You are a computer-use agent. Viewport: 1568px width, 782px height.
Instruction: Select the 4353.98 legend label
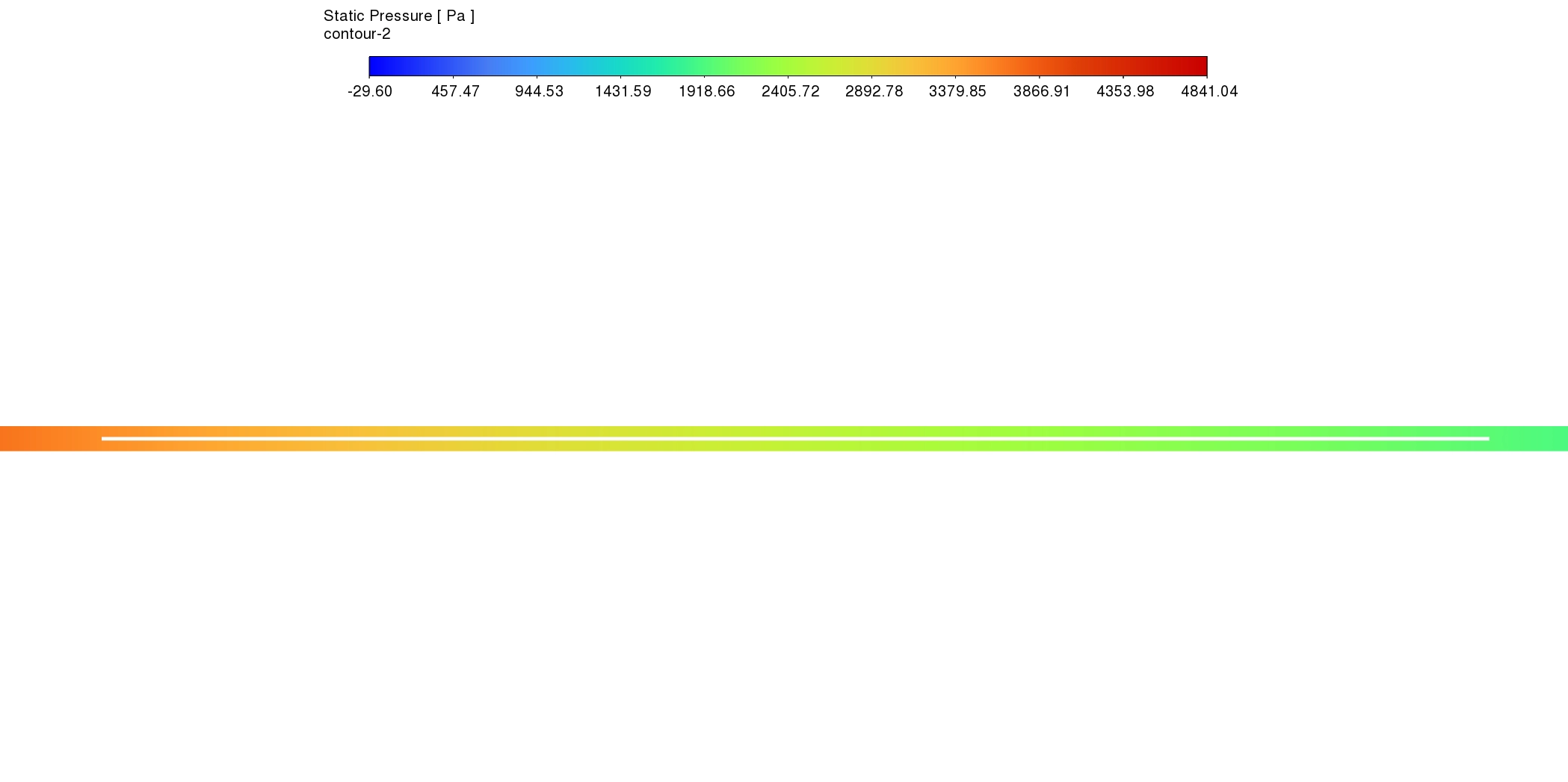click(1125, 91)
